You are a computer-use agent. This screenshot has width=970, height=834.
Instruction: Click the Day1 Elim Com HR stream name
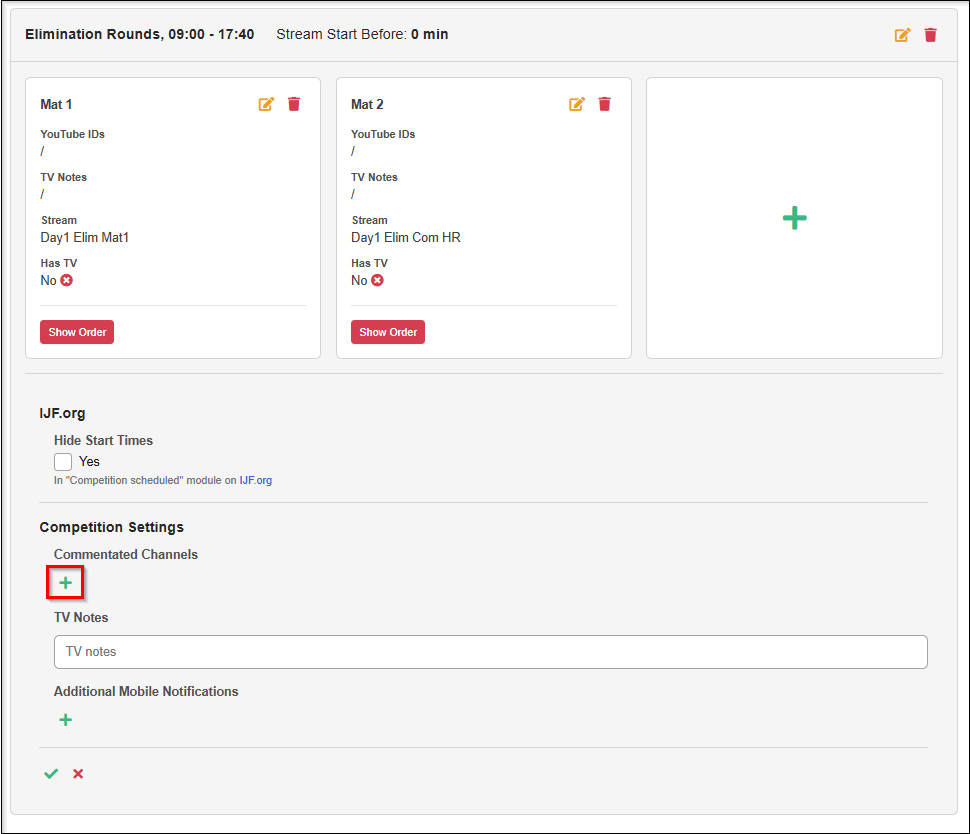405,238
